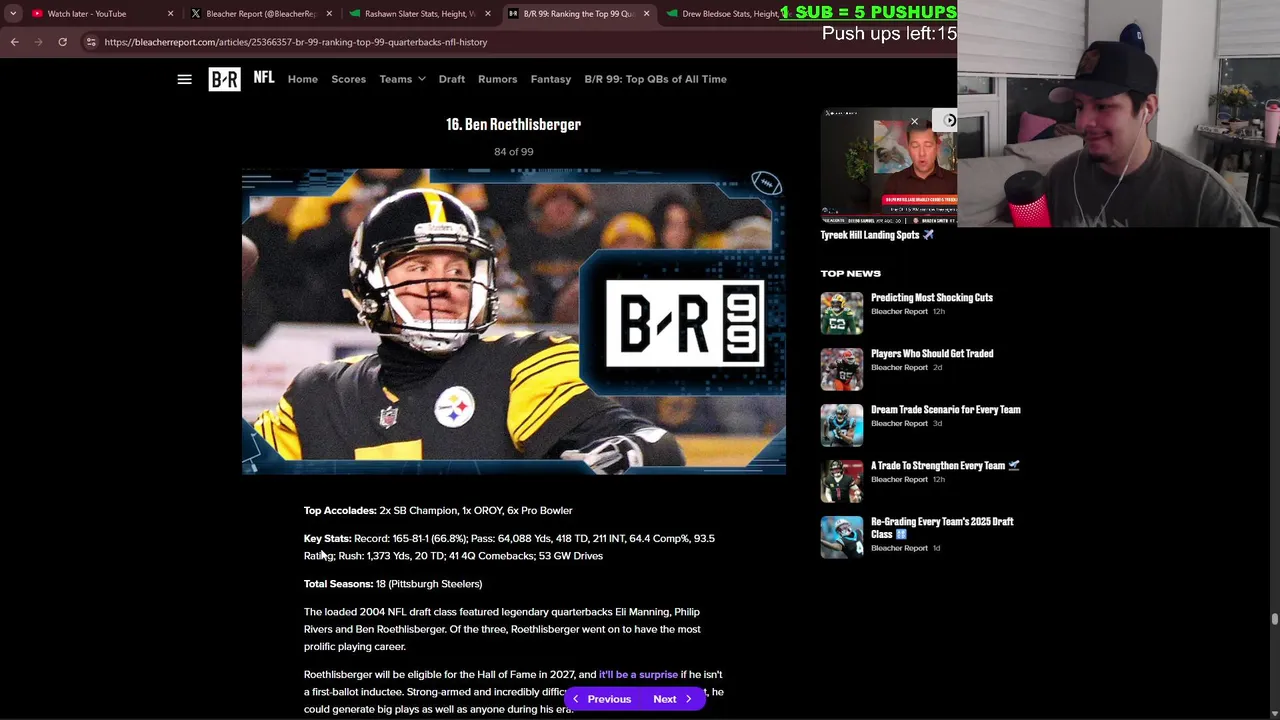The height and width of the screenshot is (720, 1280).
Task: Click the B/R logo
Action: coord(224,79)
